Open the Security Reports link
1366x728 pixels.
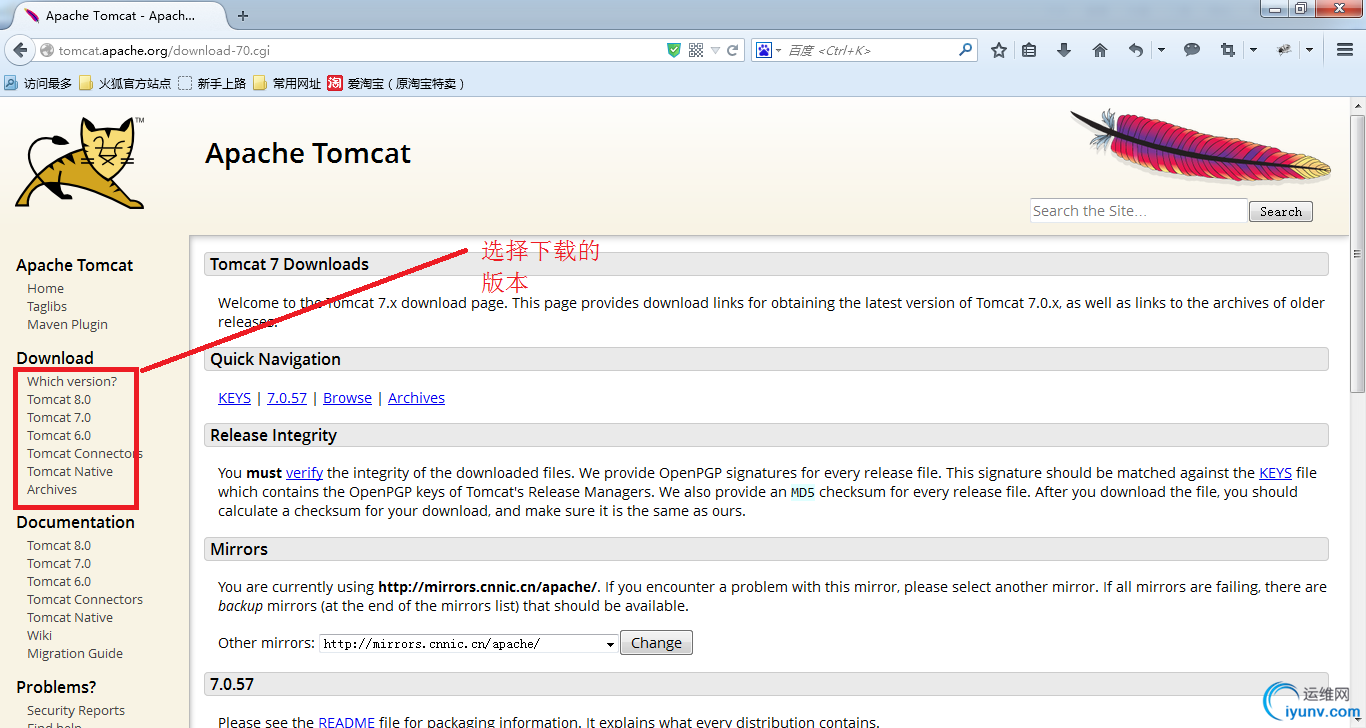76,710
